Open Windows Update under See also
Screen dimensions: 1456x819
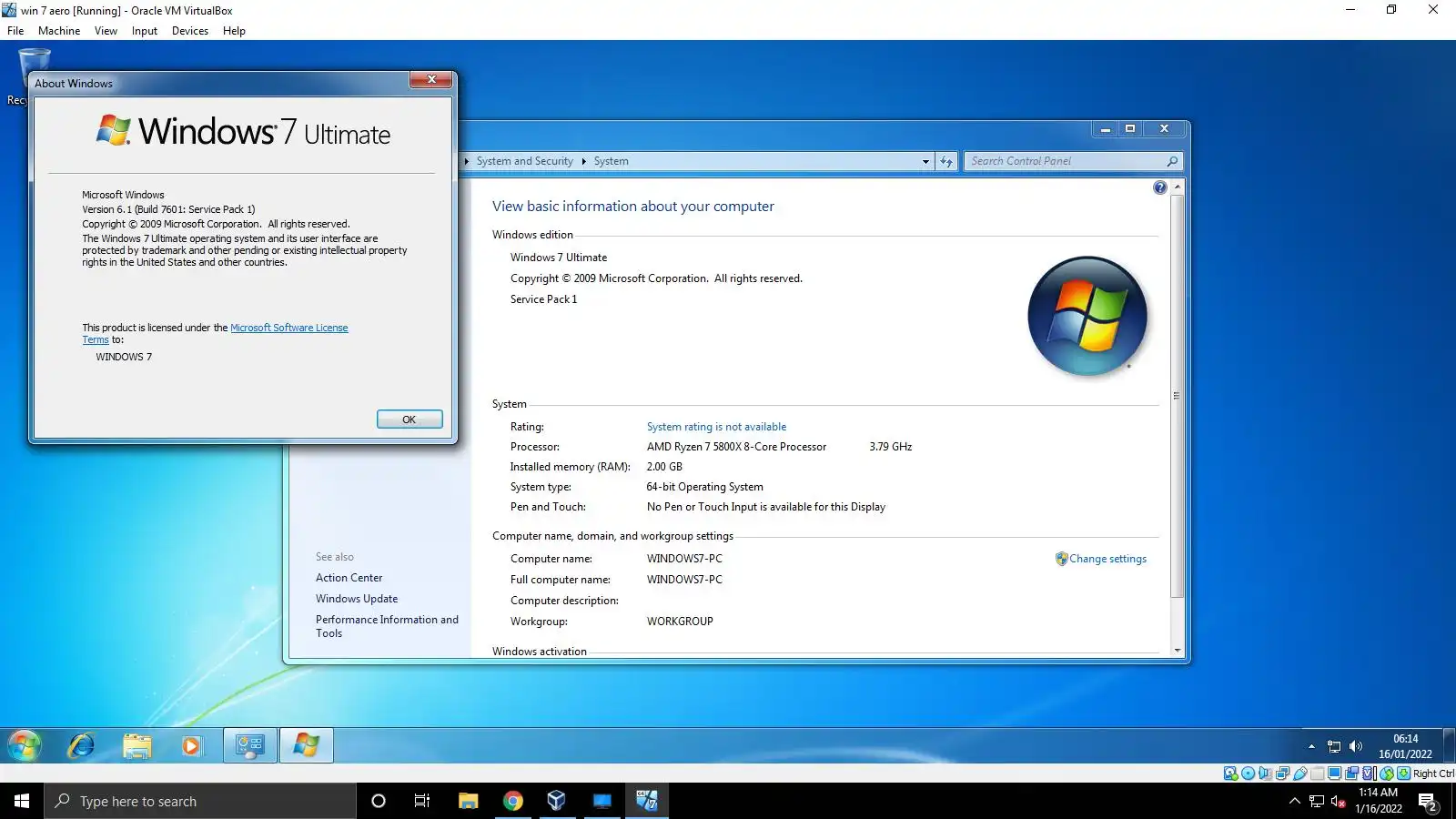[357, 599]
